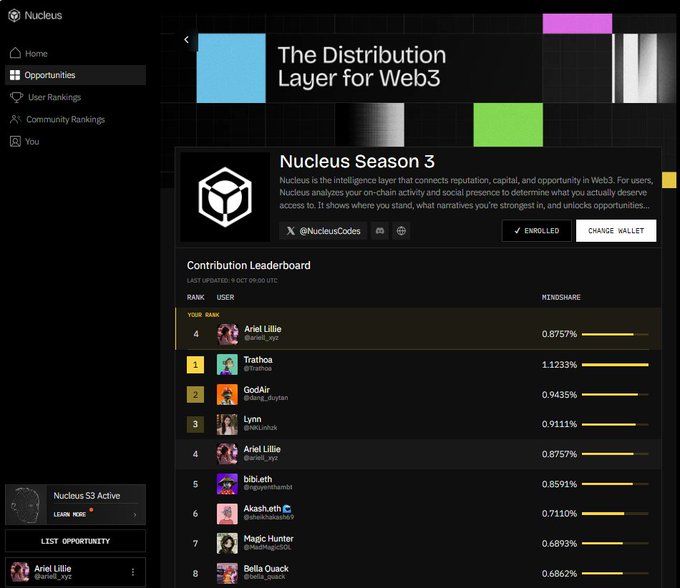Screen dimensions: 680x588
Task: Open the three-dot menu beside Ariel Lillie
Action: (133, 572)
